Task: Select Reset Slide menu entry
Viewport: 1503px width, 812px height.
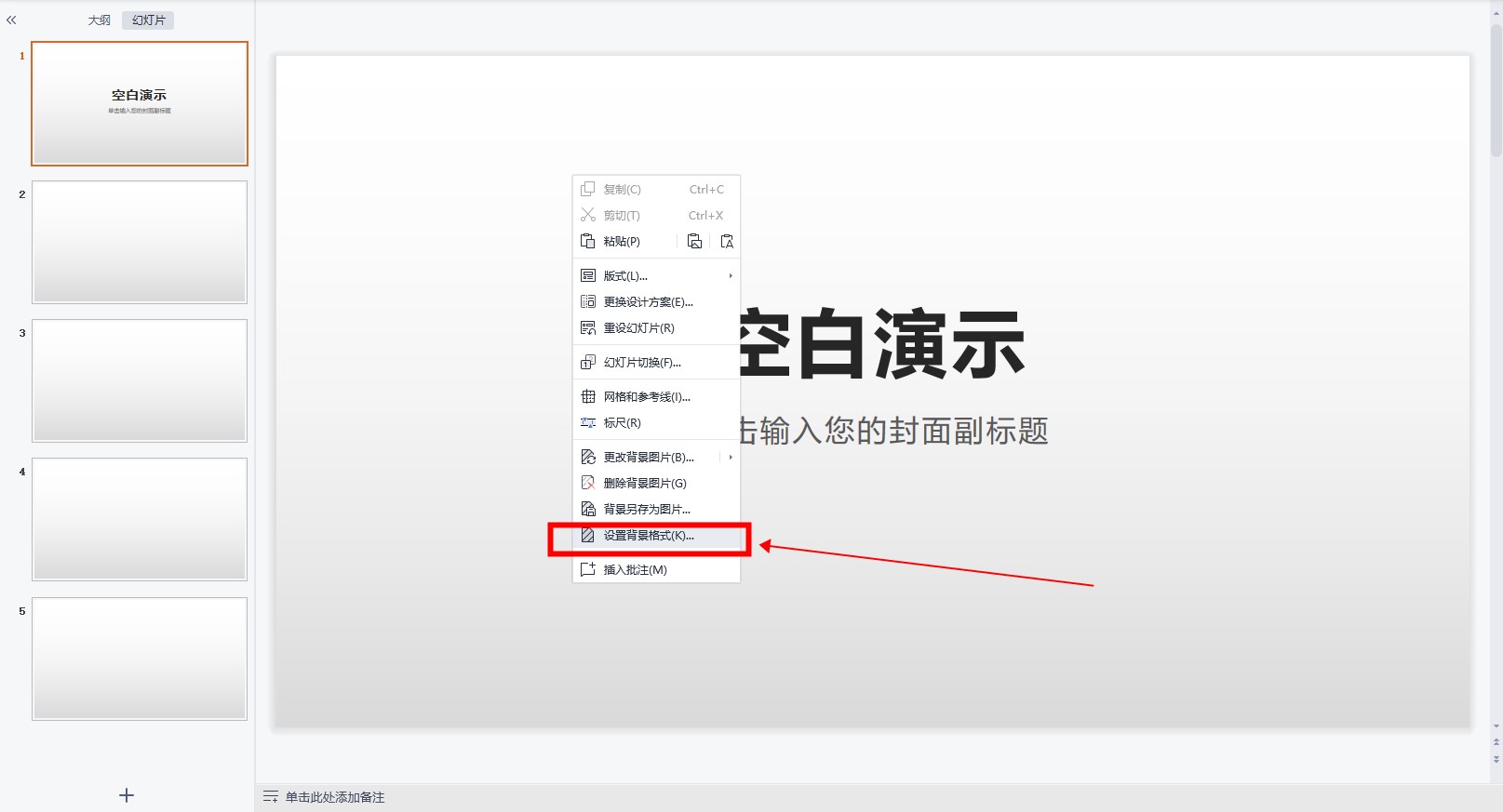Action: [x=638, y=328]
